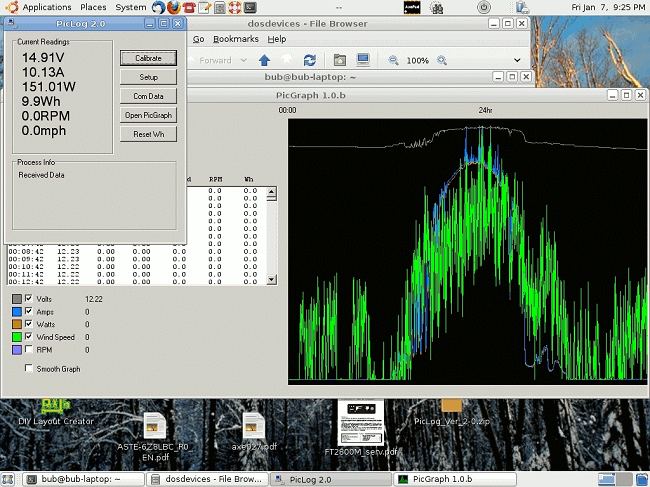Viewport: 650px width, 487px height.
Task: Toggle the RPM checkbox on
Action: 29,350
